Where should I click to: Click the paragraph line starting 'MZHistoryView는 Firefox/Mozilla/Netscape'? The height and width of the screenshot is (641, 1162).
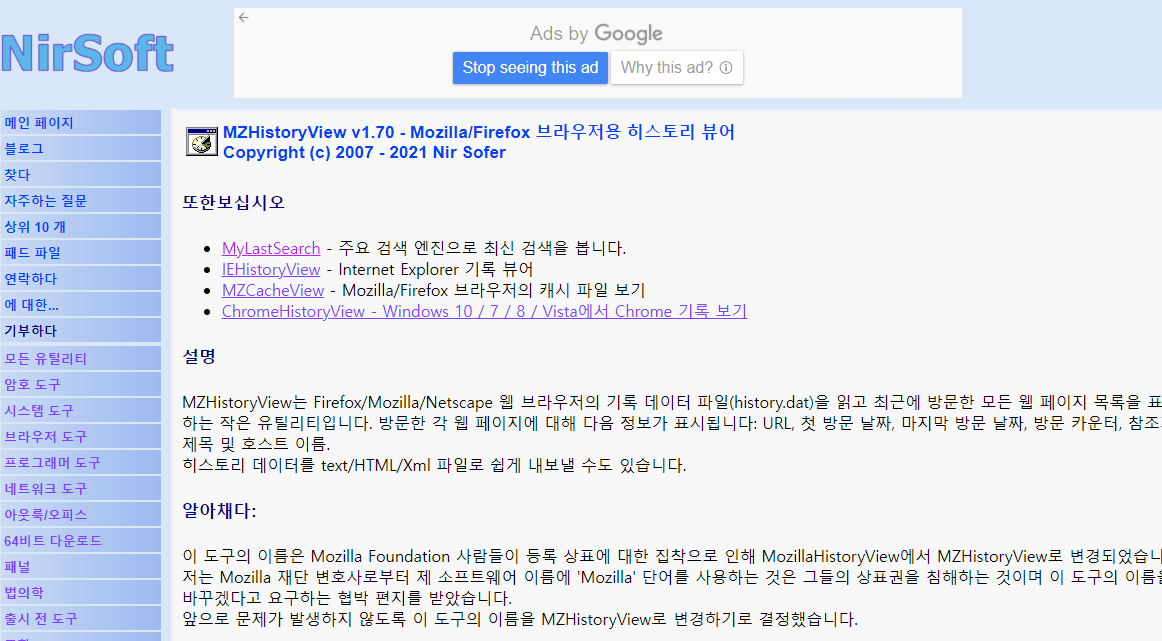point(671,402)
